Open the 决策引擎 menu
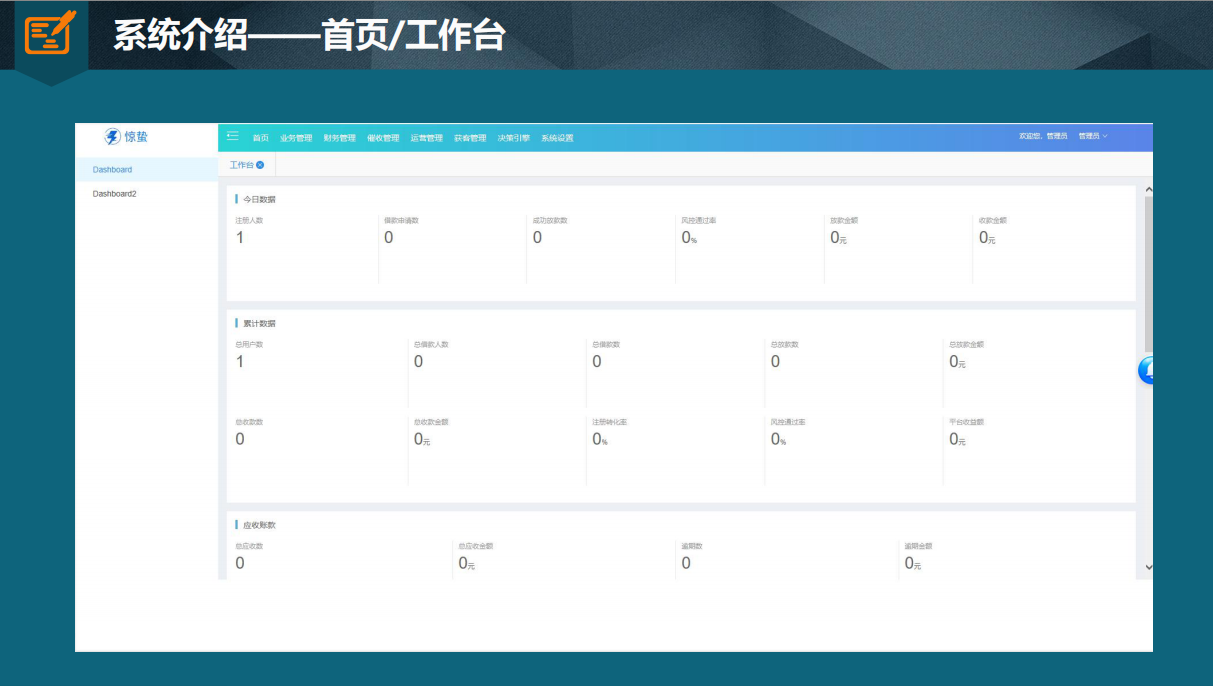Image resolution: width=1213 pixels, height=686 pixels. pyautogui.click(x=513, y=138)
